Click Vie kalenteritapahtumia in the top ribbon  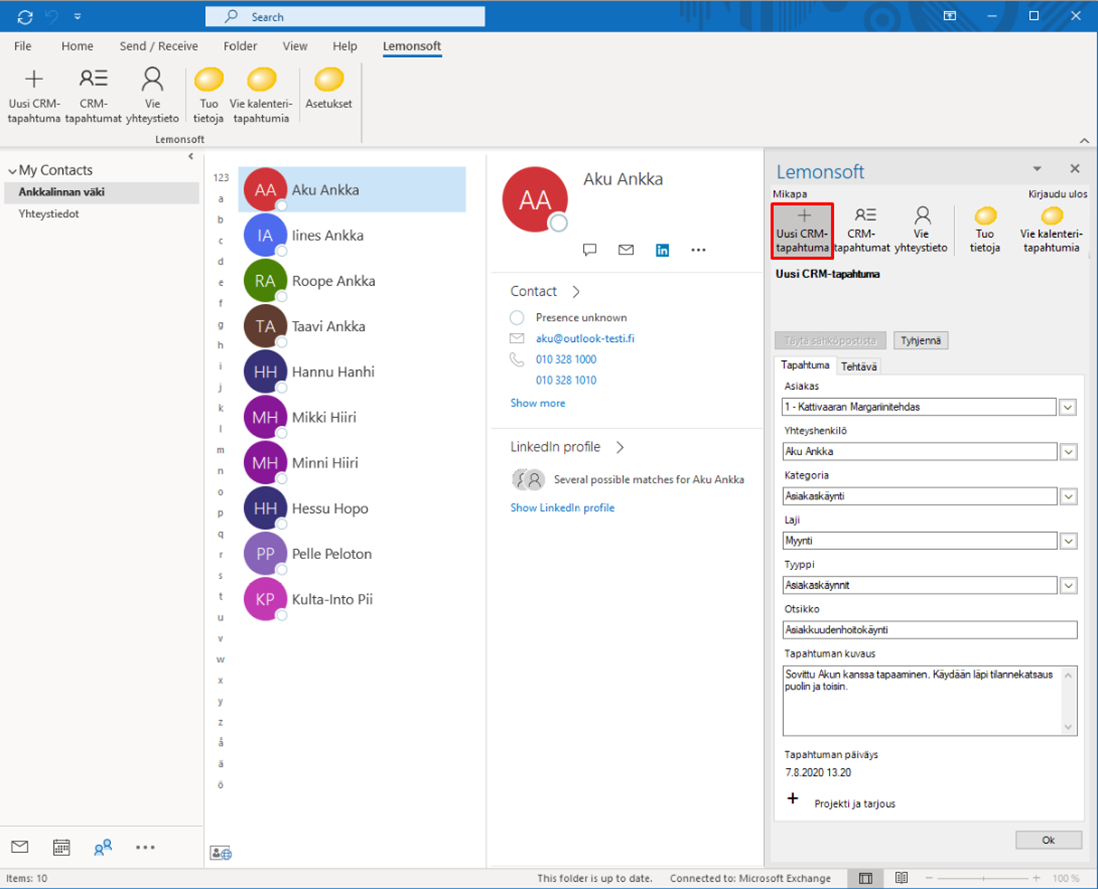tap(261, 96)
